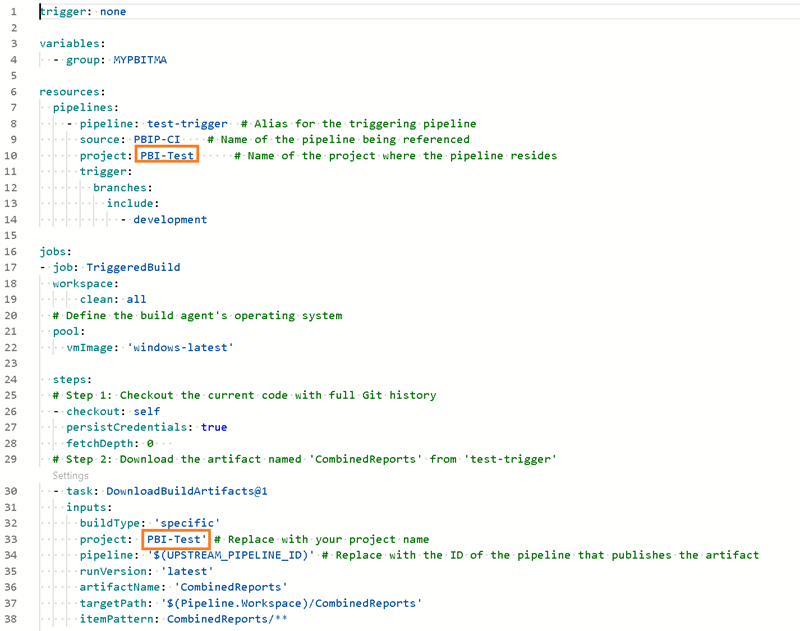Click the '$(UPSTREAM_PIPELINE_ID)' pipeline value
The height and width of the screenshot is (631, 800).
point(231,555)
